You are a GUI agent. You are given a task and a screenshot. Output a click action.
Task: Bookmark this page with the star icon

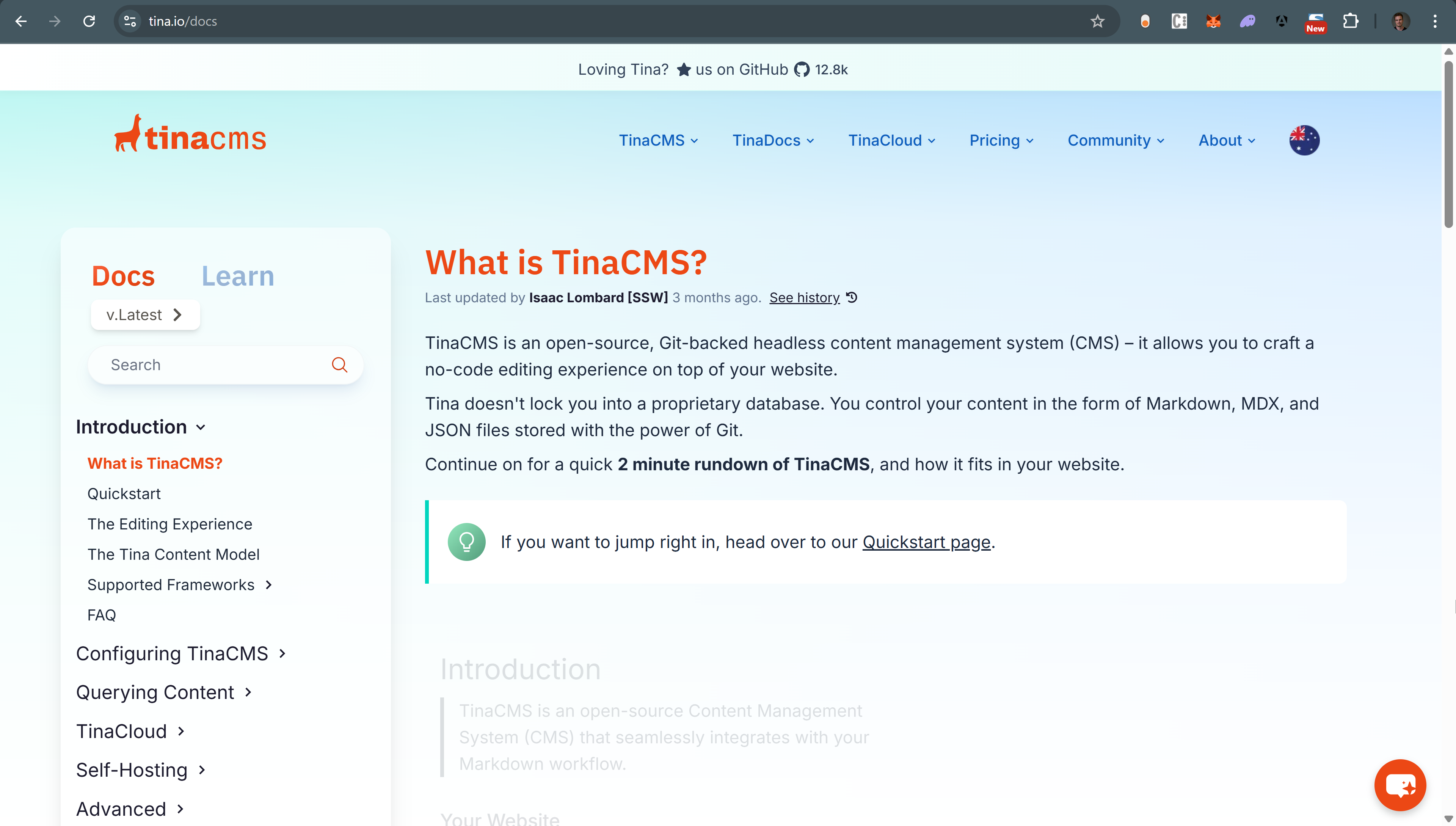tap(1097, 22)
